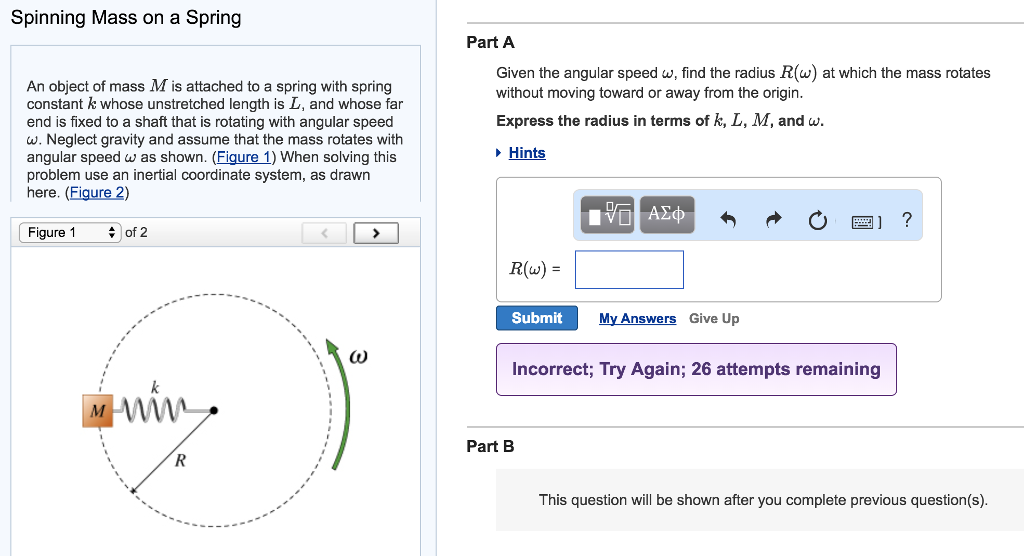Open the Figure 1 selector dropdown
Screen dimensions: 1024x556
(70, 233)
